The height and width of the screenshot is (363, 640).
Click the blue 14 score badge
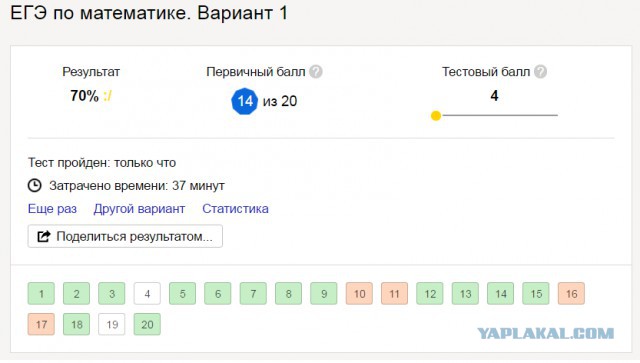tap(244, 101)
